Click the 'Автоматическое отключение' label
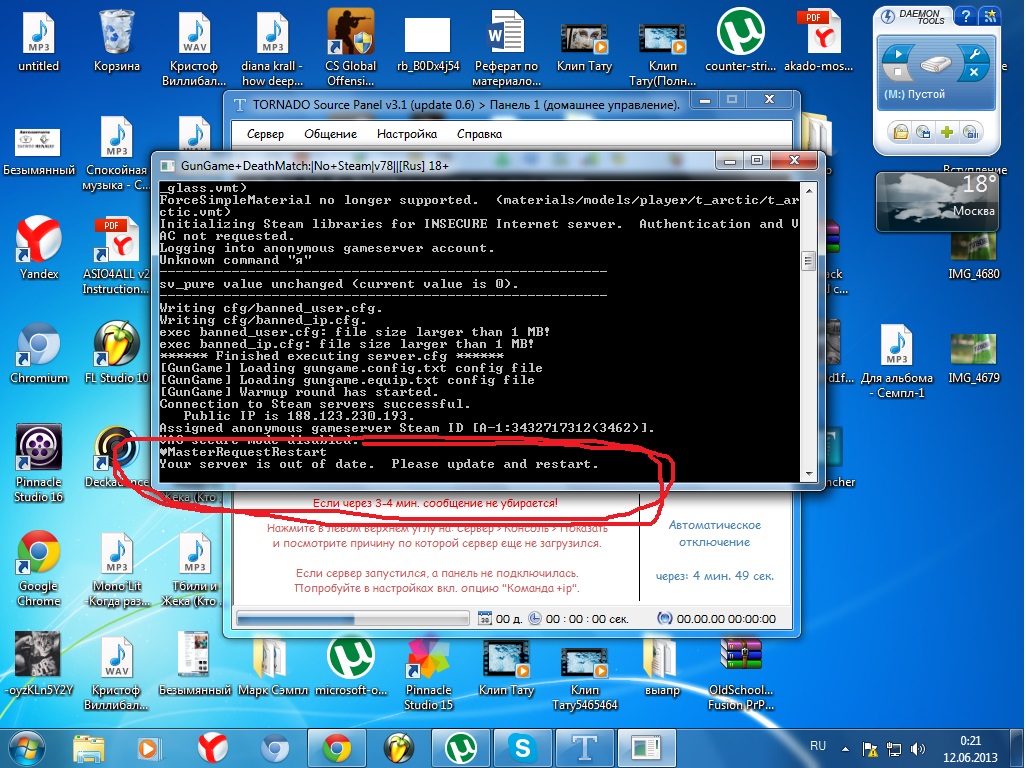This screenshot has width=1026, height=768. pyautogui.click(x=715, y=533)
